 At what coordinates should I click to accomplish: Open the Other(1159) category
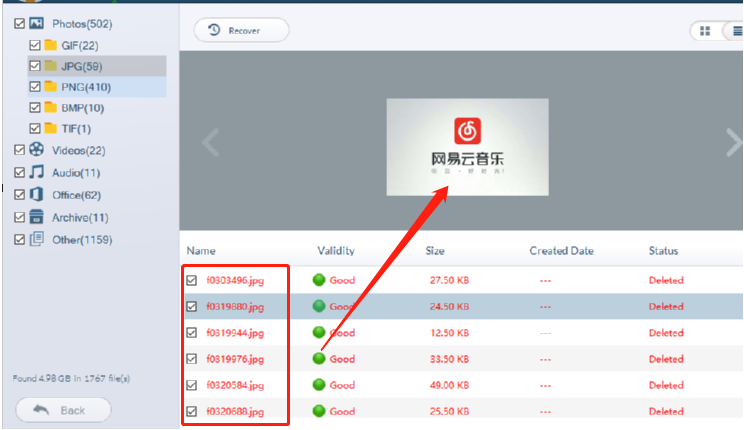pos(82,240)
